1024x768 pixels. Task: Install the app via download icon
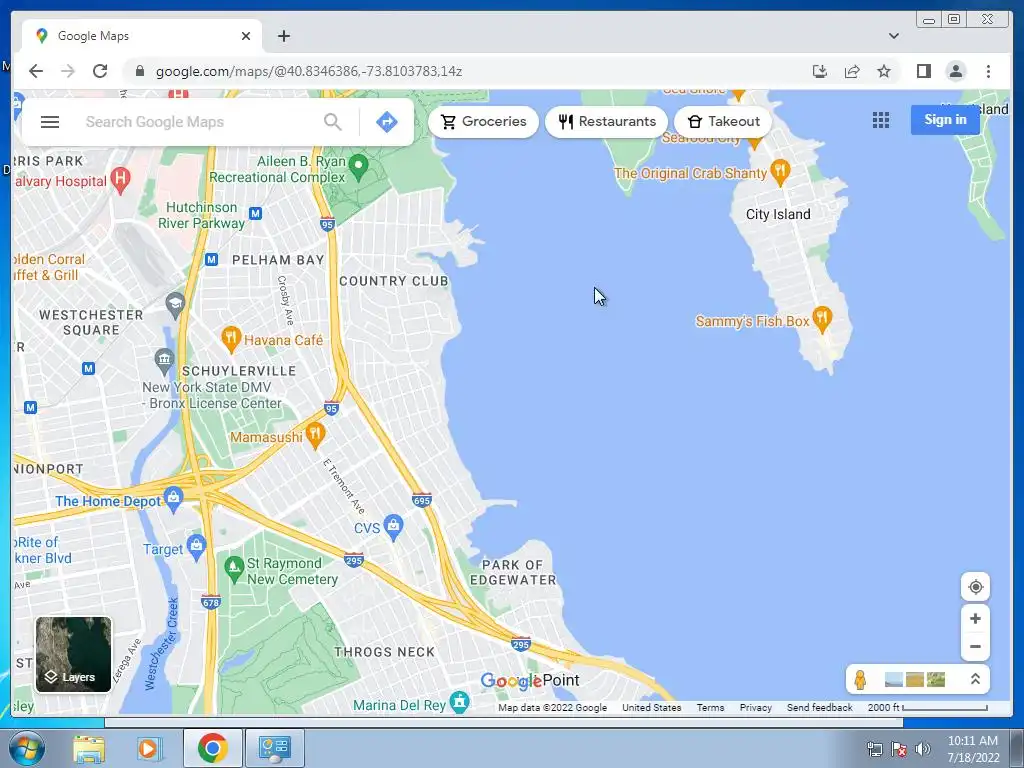(820, 71)
